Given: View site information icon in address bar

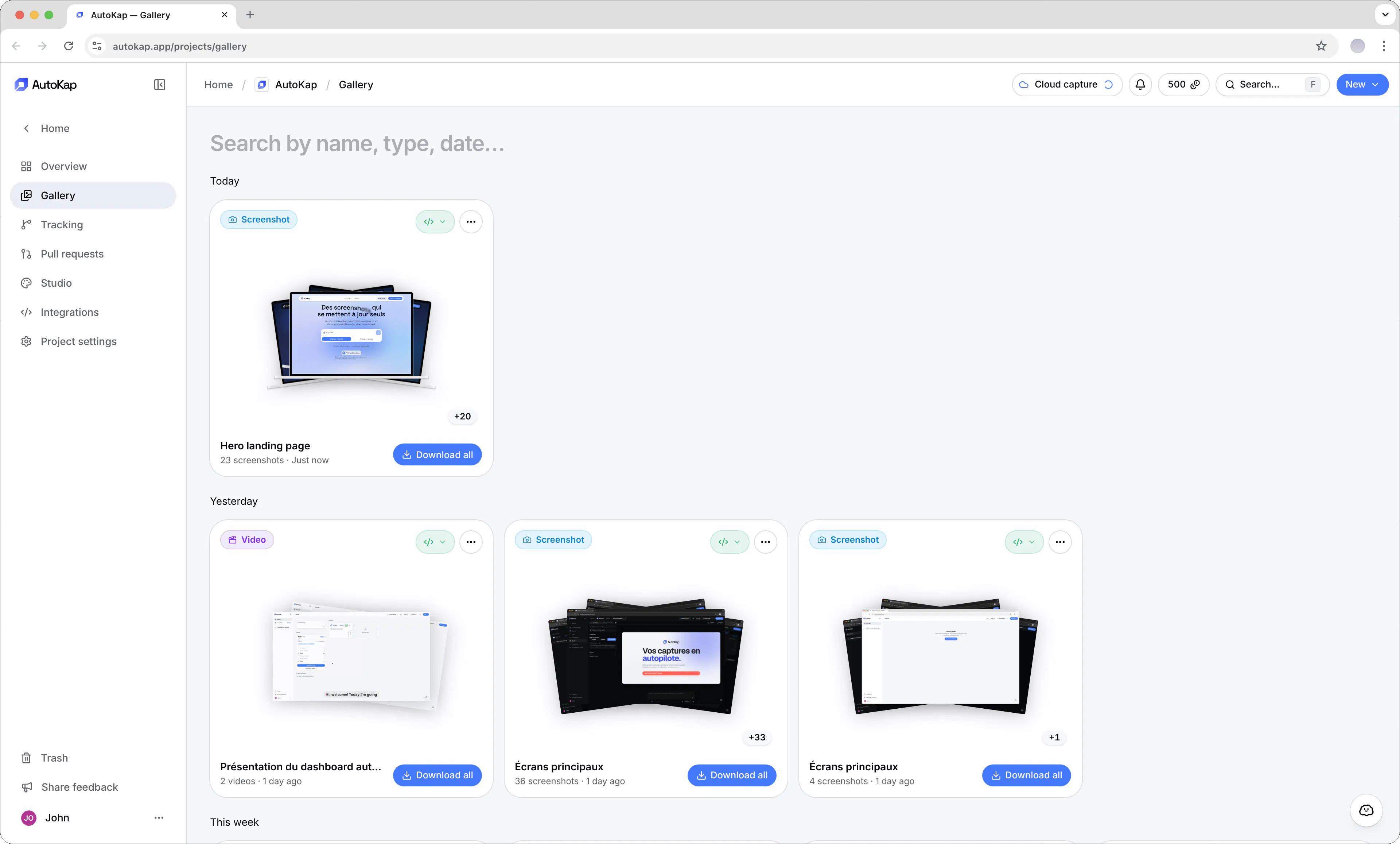Looking at the screenshot, I should [x=97, y=46].
